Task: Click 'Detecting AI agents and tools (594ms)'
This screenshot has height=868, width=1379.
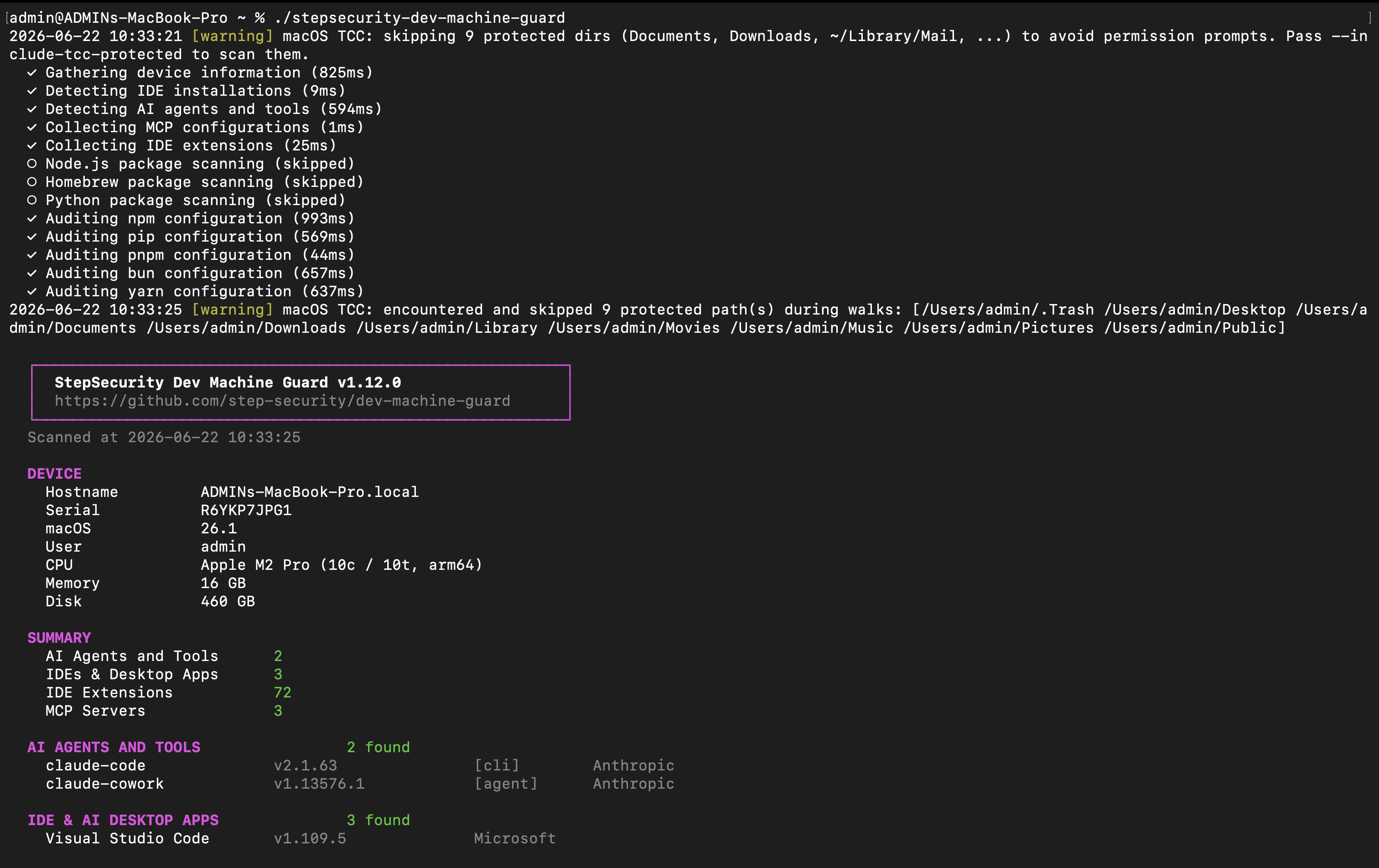Action: [205, 109]
